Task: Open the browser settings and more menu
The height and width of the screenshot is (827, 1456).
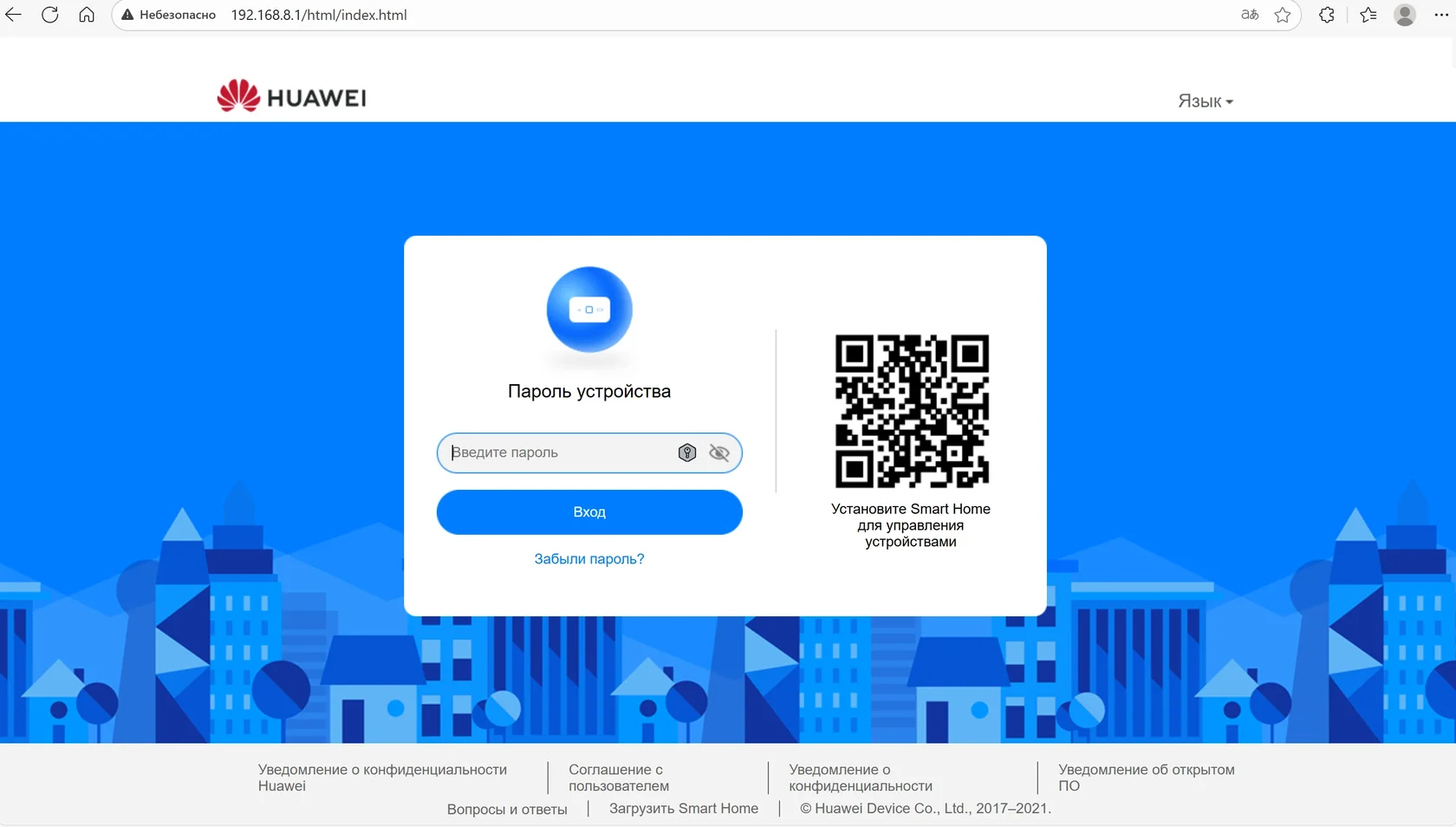Action: 1441,15
